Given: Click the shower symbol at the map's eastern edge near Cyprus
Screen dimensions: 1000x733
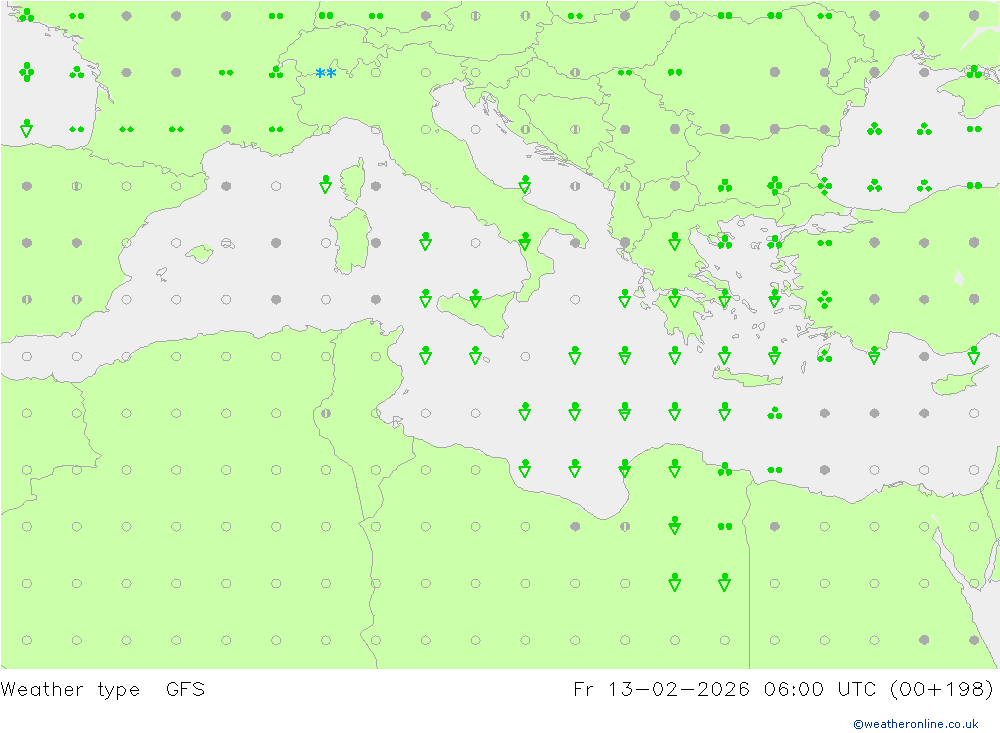Looking at the screenshot, I should point(974,355).
